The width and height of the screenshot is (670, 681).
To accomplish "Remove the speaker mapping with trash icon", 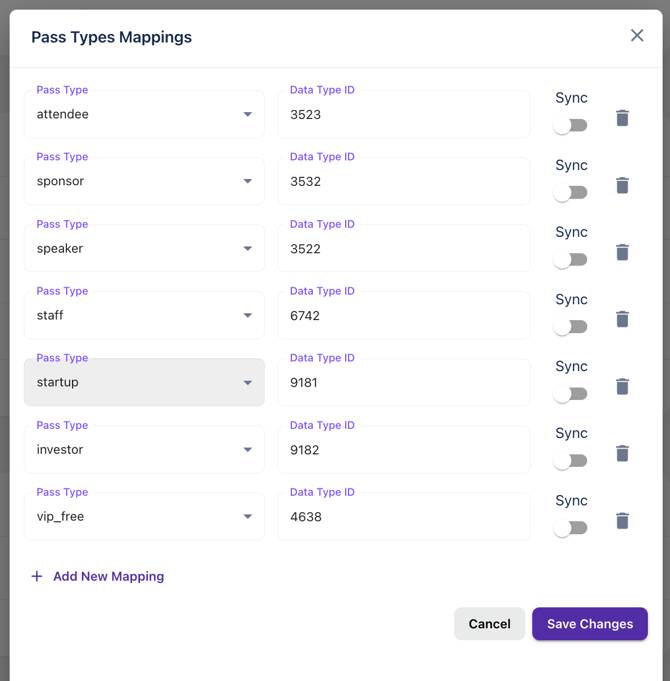I will coord(622,252).
